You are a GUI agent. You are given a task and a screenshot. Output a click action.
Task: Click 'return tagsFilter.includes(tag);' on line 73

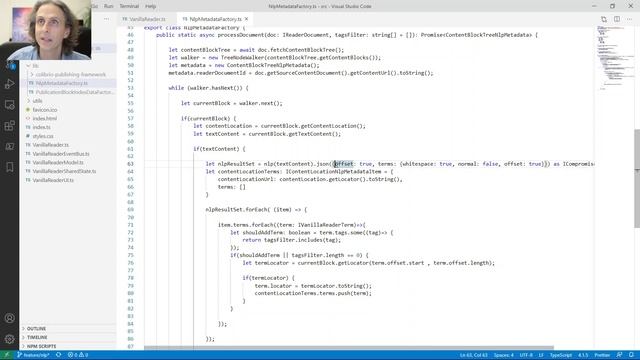[291, 240]
